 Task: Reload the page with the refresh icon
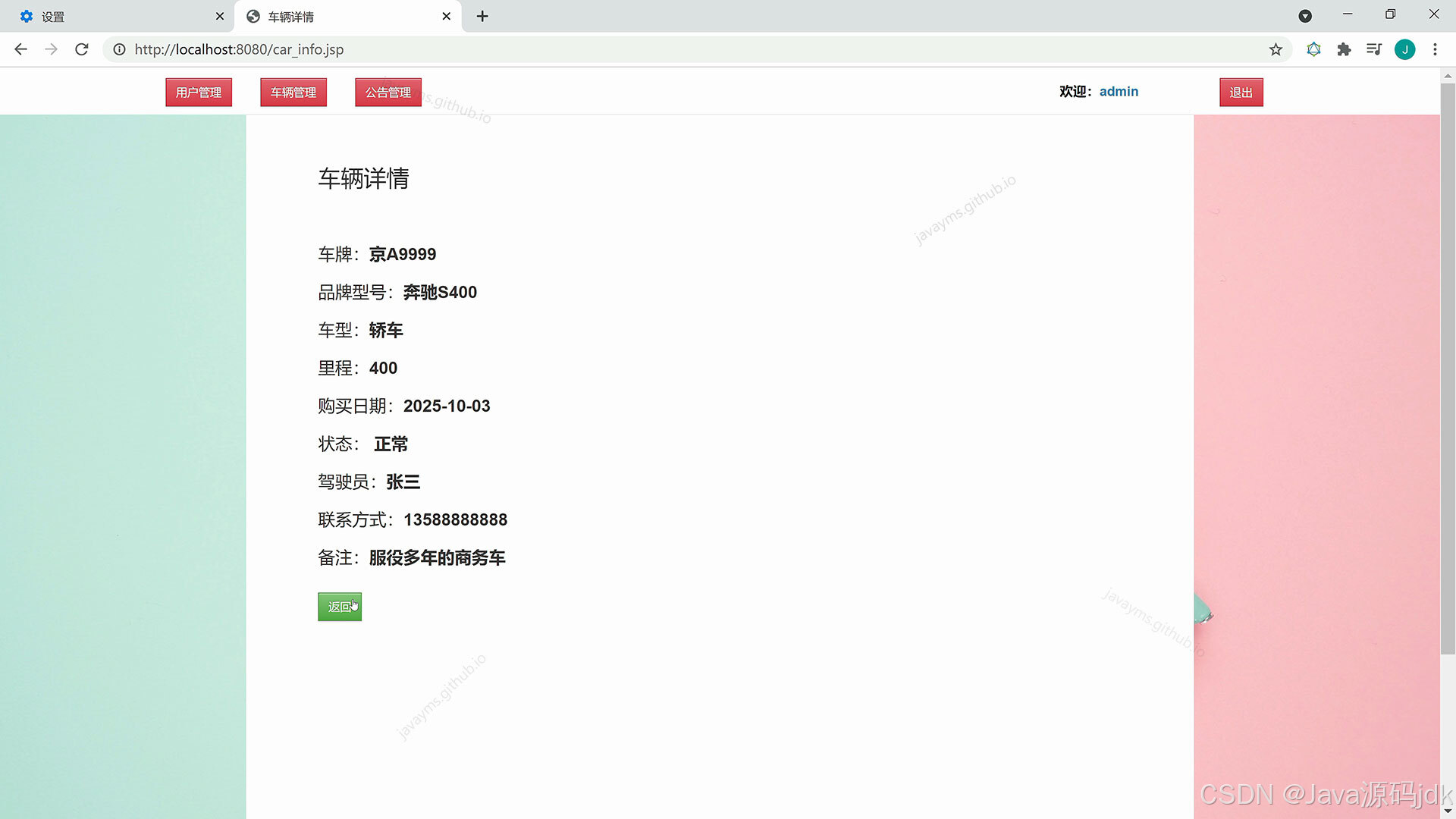(x=82, y=49)
